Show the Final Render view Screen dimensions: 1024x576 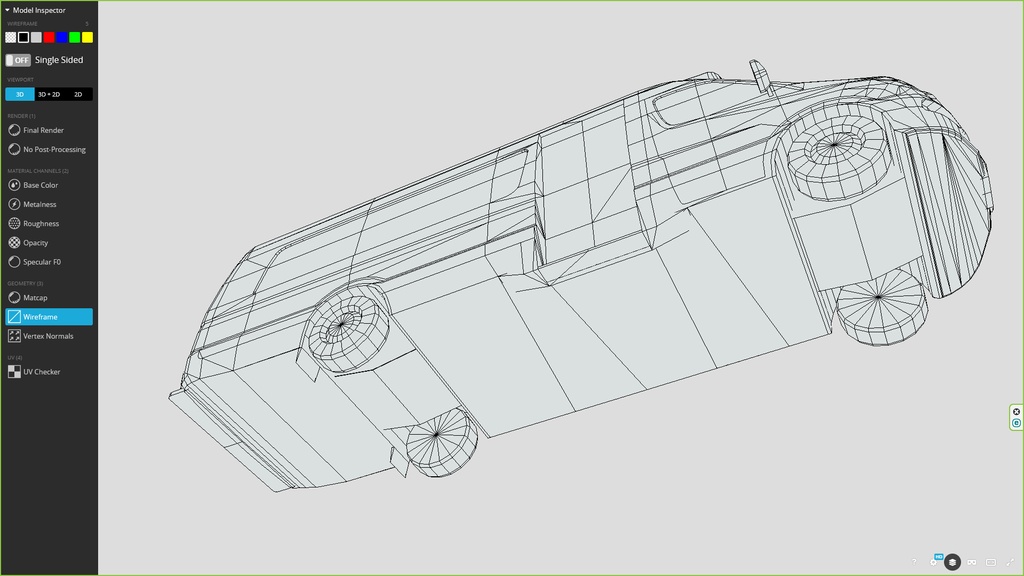[x=43, y=130]
